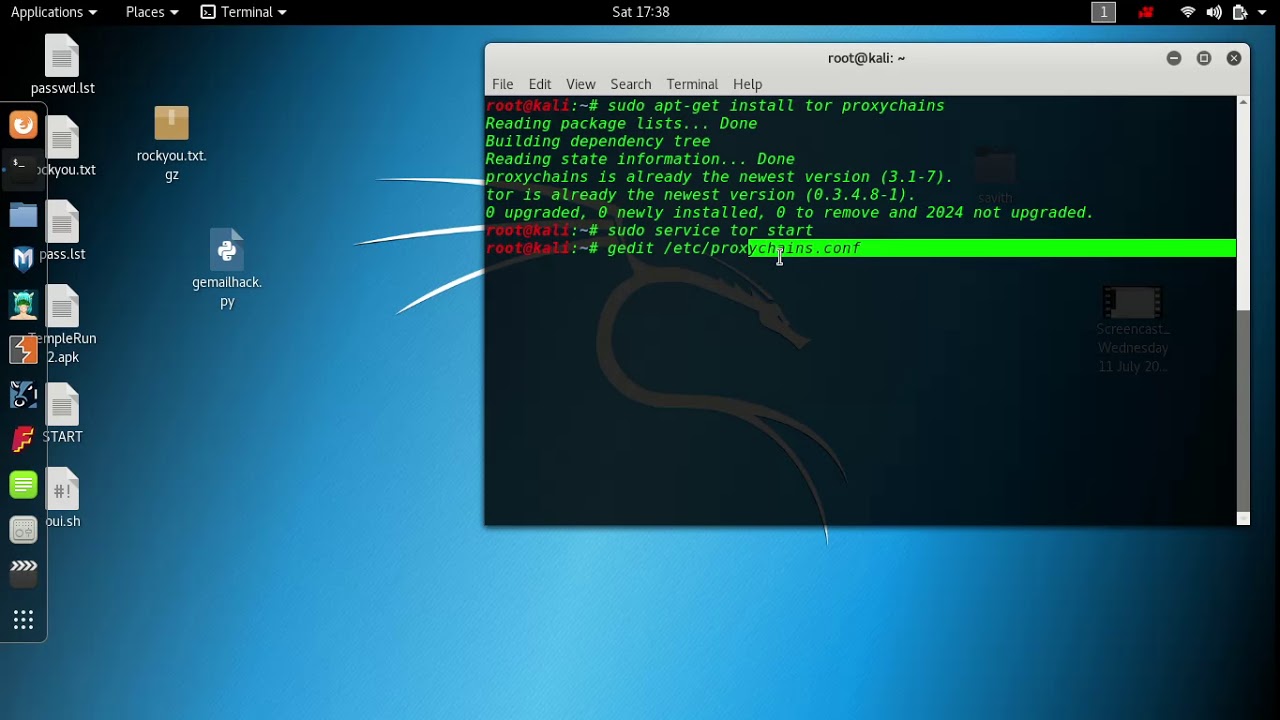This screenshot has width=1280, height=720.
Task: Open the Edit menu in terminal
Action: 540,84
